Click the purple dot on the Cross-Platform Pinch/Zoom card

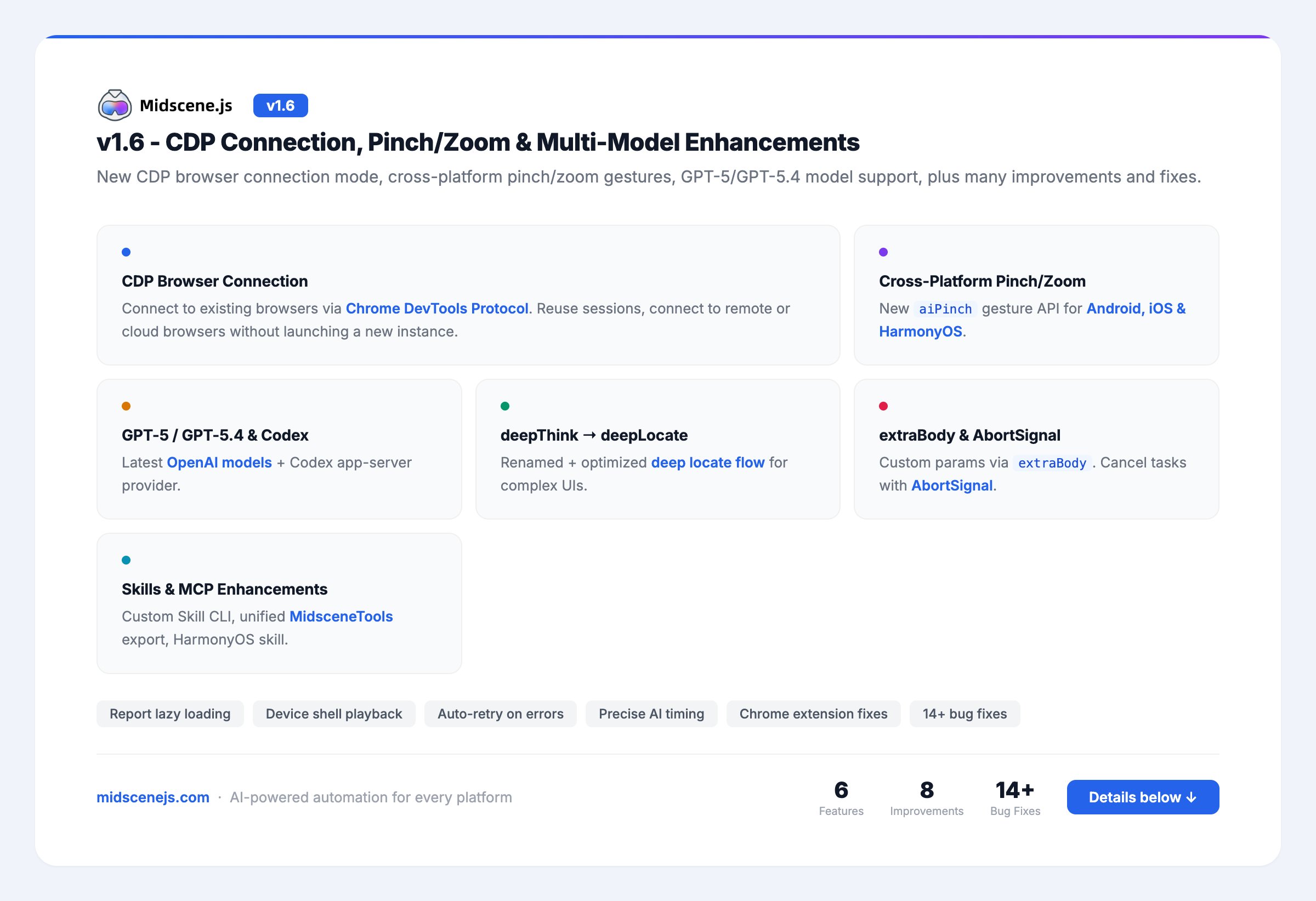(x=883, y=253)
